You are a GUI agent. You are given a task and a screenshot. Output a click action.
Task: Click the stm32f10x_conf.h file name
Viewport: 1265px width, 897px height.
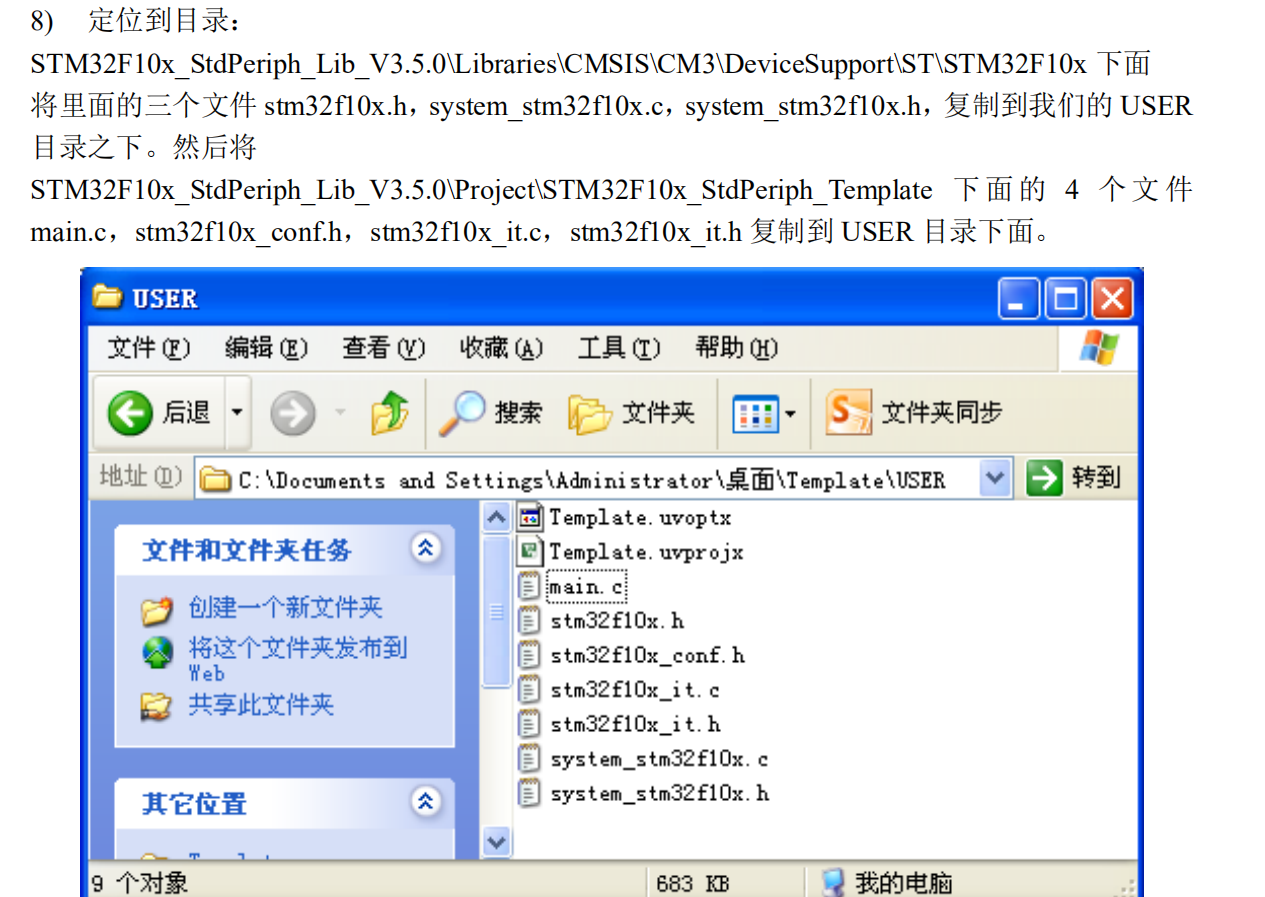[x=648, y=656]
